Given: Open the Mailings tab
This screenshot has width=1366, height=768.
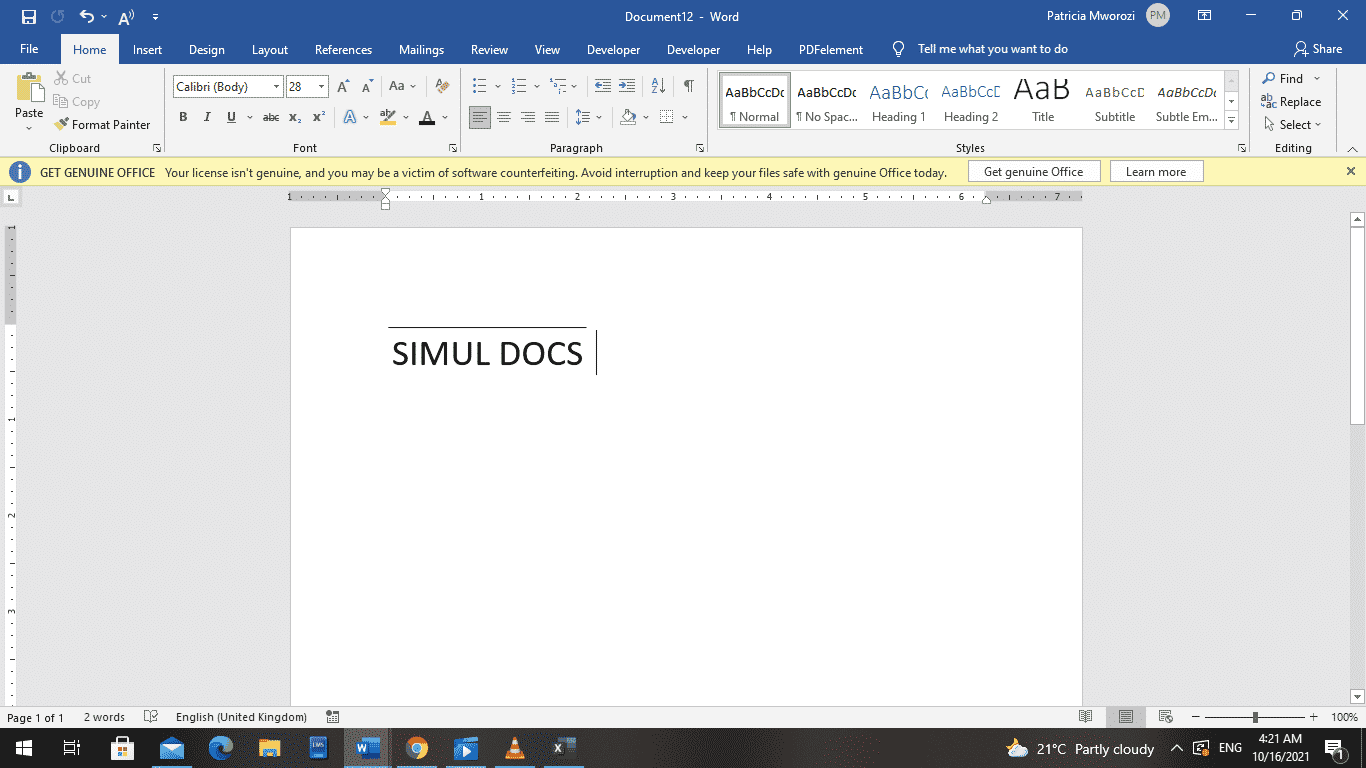Looking at the screenshot, I should (421, 49).
